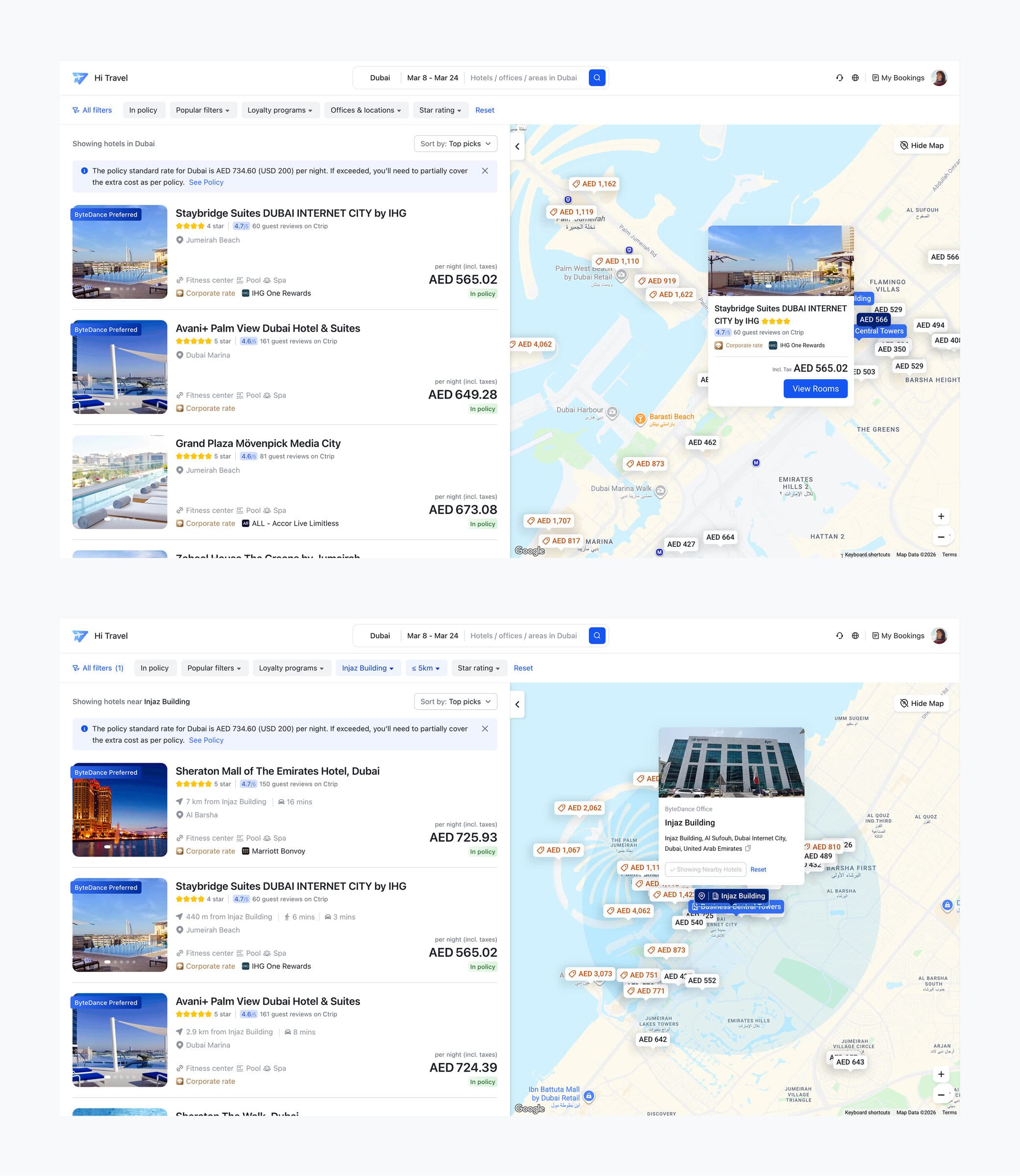Click the View Rooms button

[815, 389]
